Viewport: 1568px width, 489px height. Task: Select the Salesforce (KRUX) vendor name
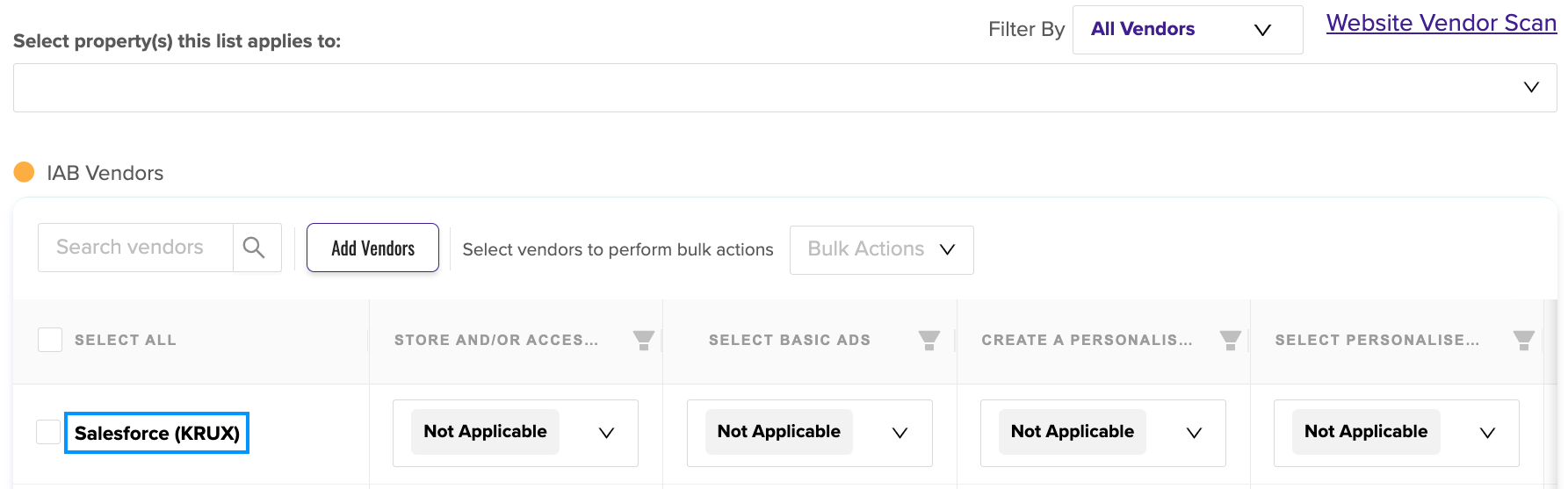click(x=157, y=433)
